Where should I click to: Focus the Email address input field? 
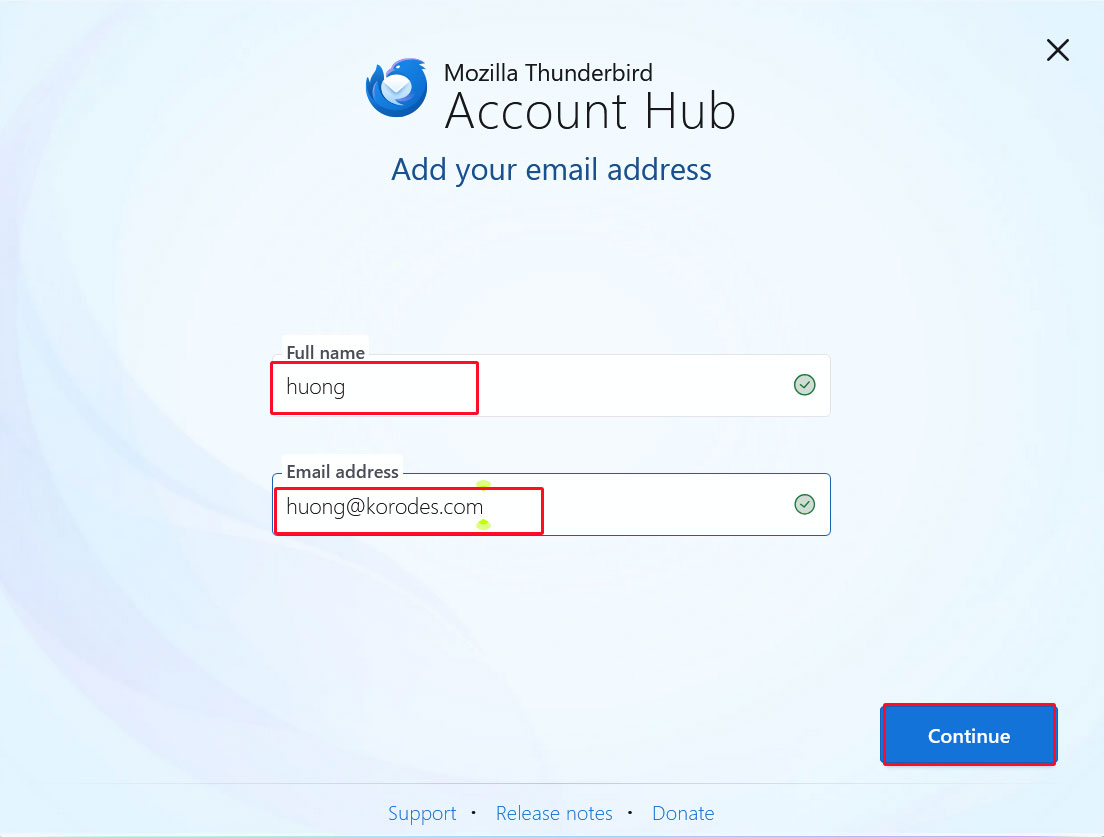tap(551, 505)
